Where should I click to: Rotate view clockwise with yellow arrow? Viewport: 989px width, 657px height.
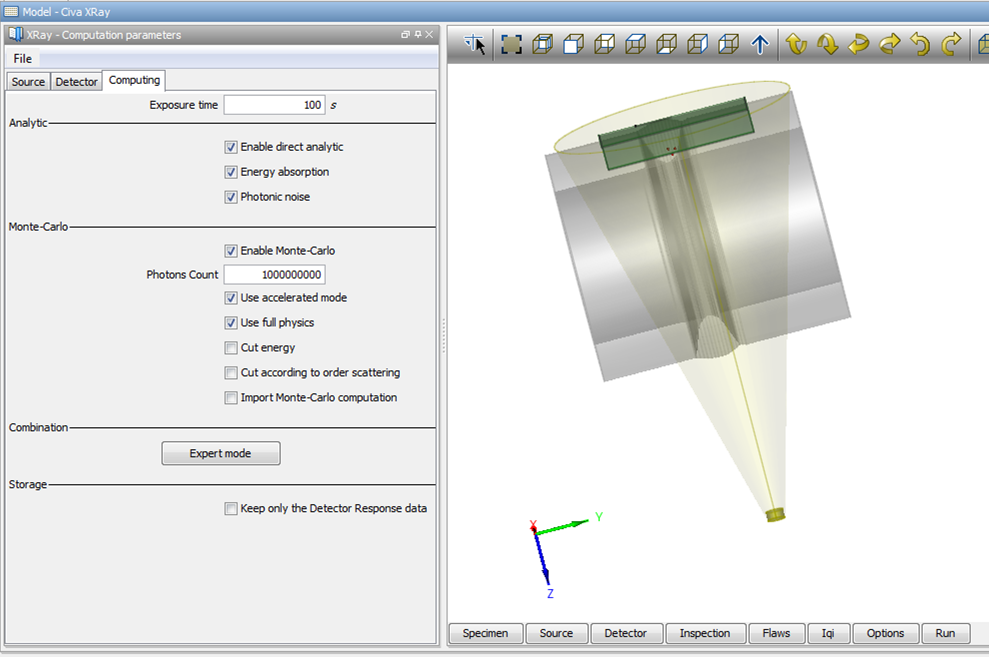click(x=951, y=44)
